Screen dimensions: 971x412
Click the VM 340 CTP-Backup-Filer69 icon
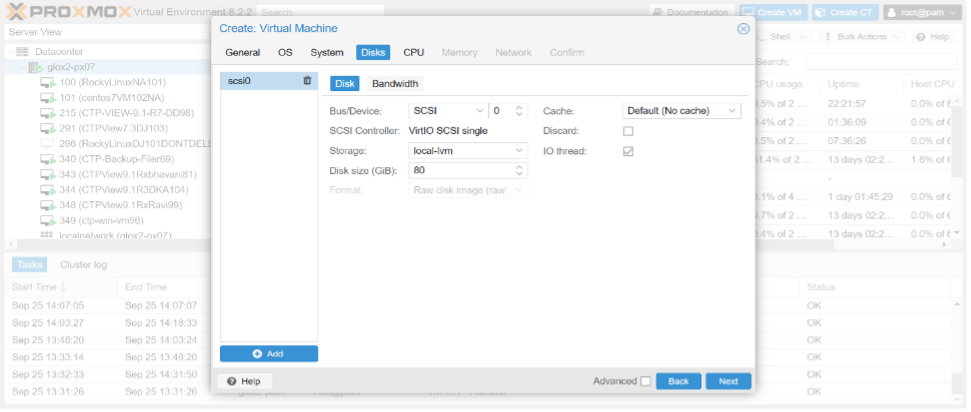[x=48, y=159]
